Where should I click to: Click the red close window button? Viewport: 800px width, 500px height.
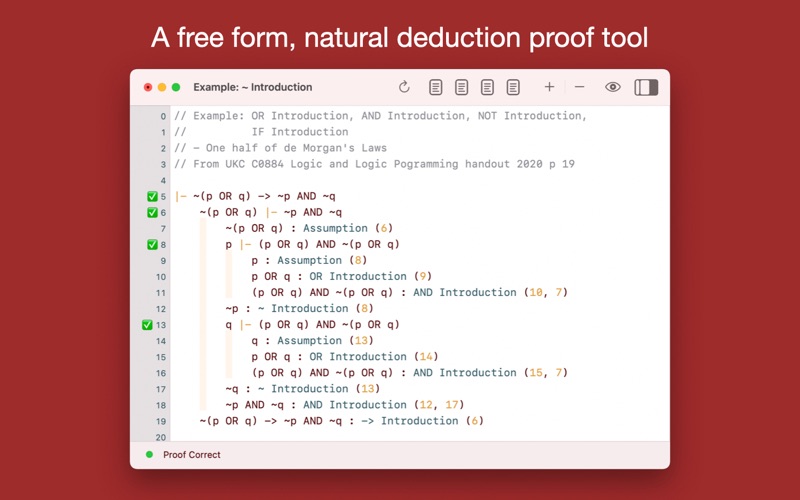click(148, 87)
